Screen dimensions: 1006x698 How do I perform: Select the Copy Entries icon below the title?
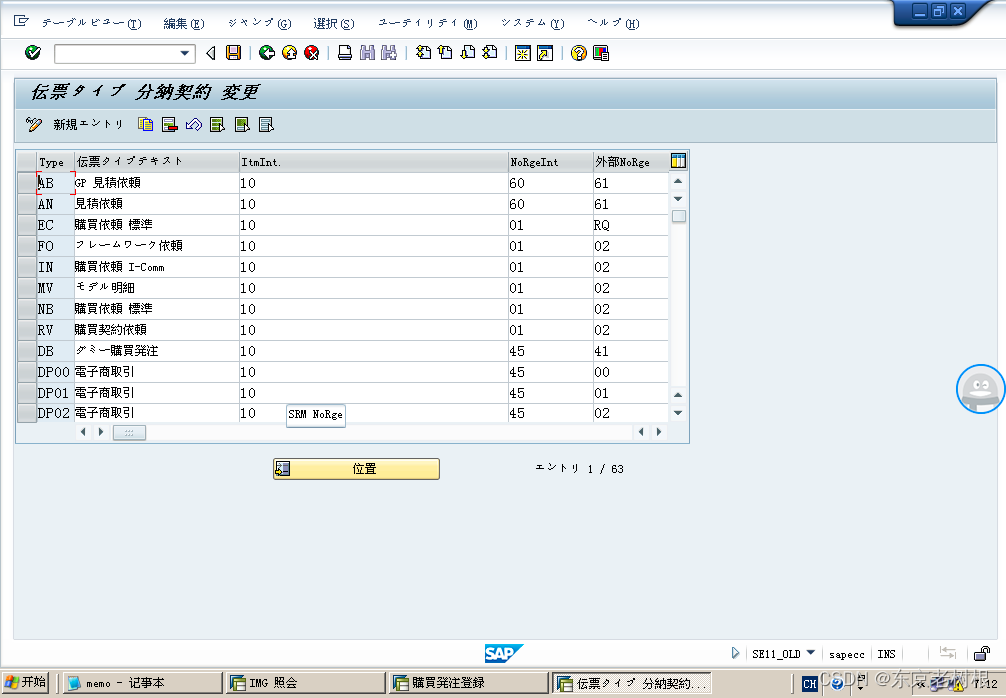point(146,125)
